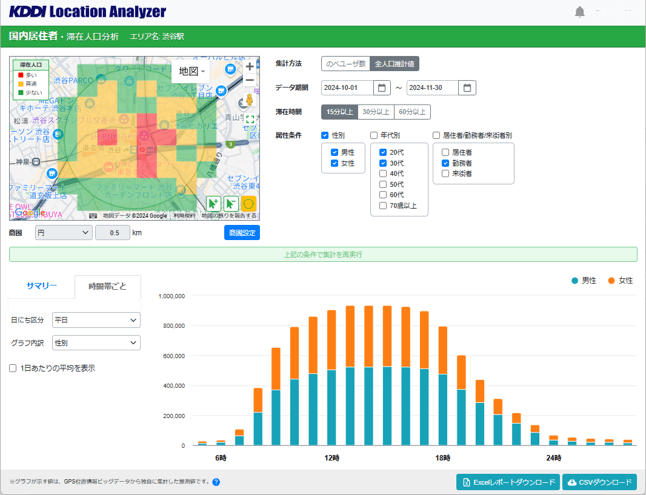This screenshot has height=495, width=646.
Task: Select 60分以上 stay time option
Action: tap(412, 112)
